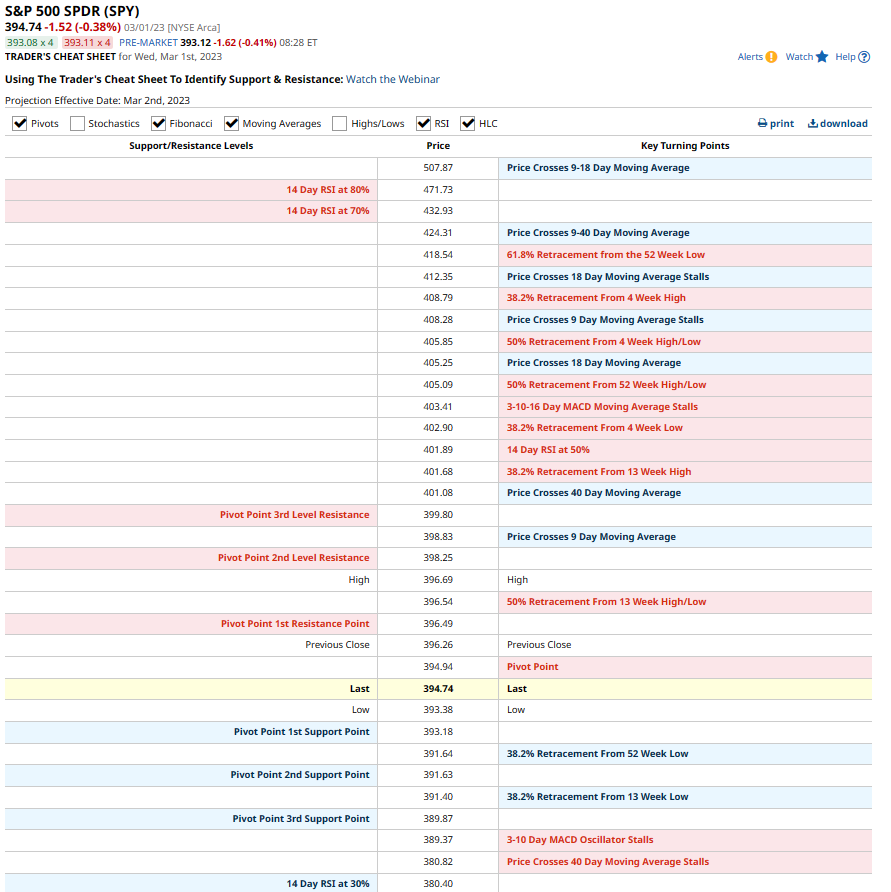This screenshot has width=891, height=892.
Task: Toggle the Moving Averages checkbox
Action: point(231,123)
